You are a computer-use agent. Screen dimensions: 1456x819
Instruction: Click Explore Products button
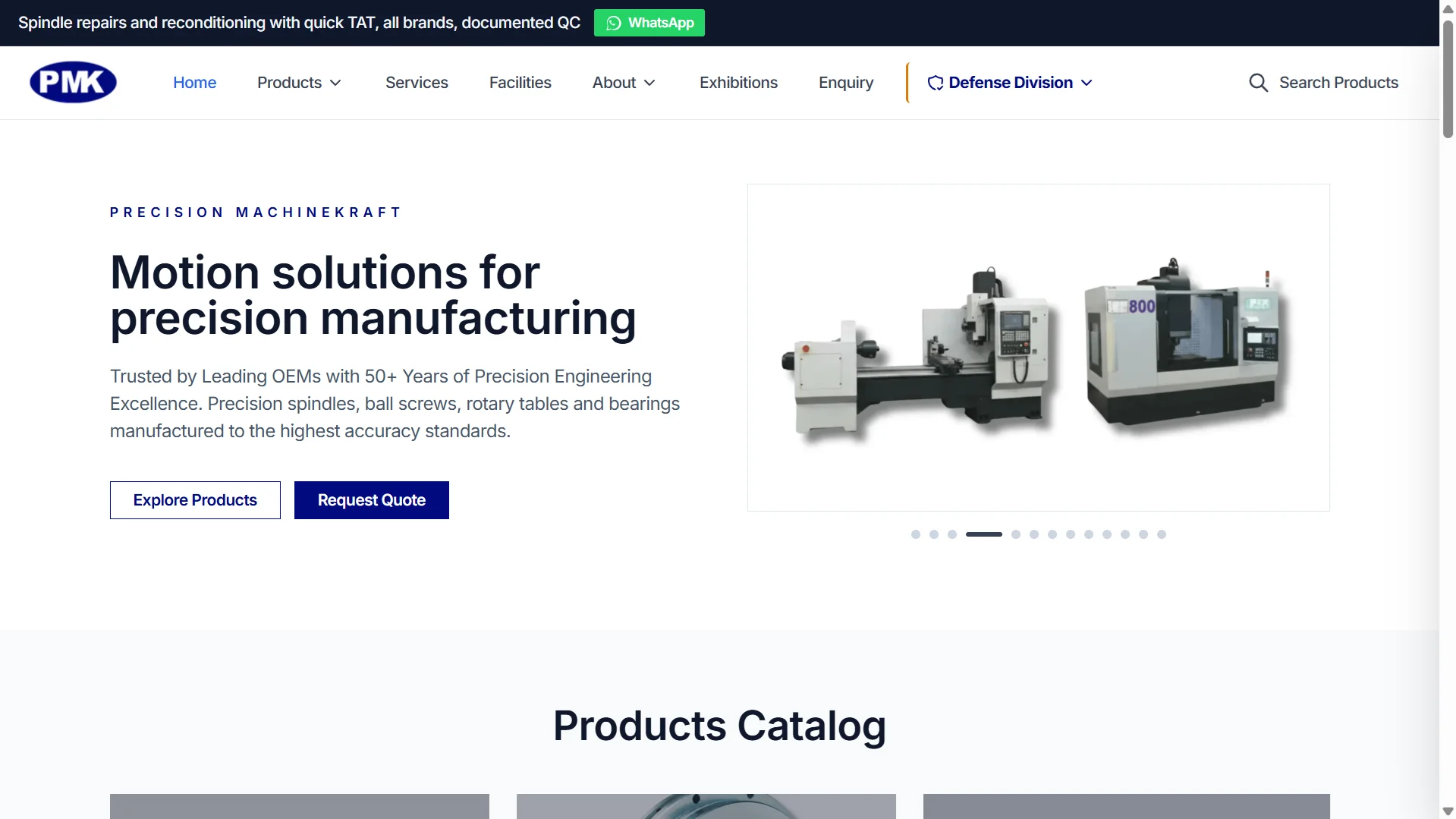tap(195, 500)
